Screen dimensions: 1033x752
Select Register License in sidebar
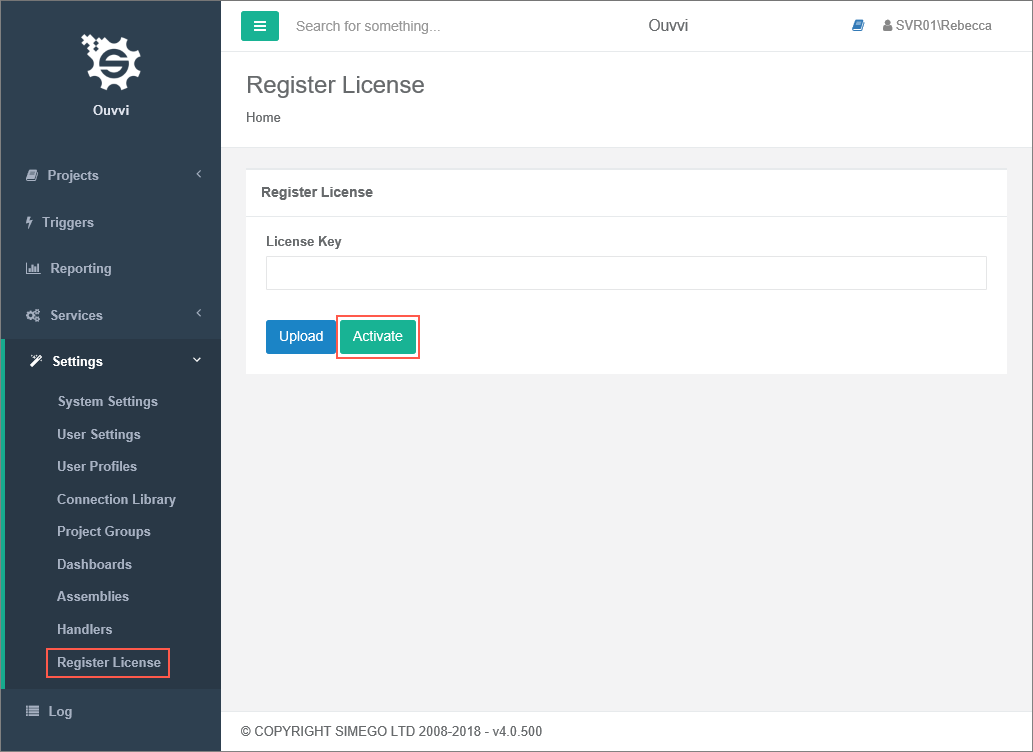(x=109, y=662)
